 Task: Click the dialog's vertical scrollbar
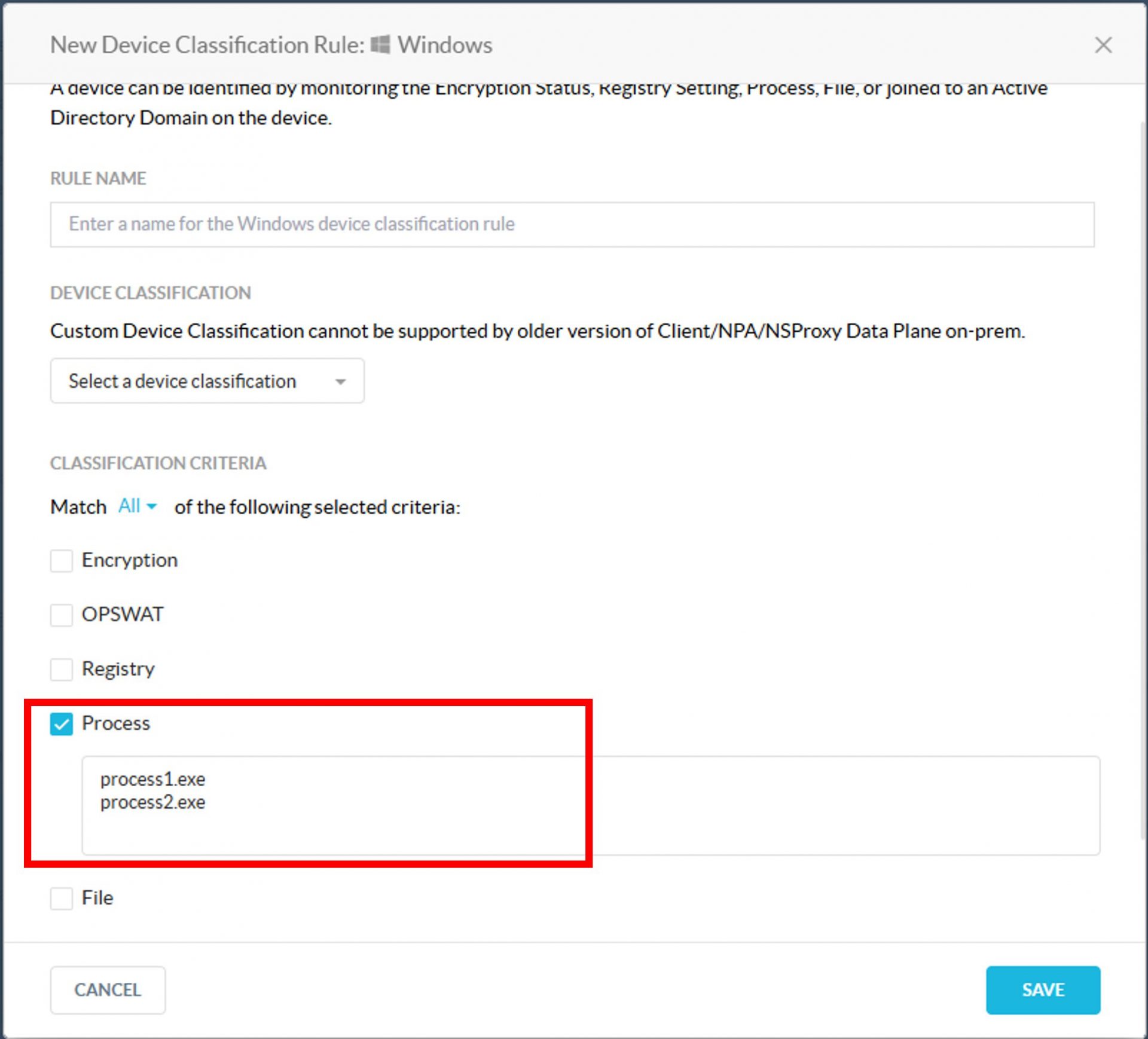click(x=1143, y=478)
